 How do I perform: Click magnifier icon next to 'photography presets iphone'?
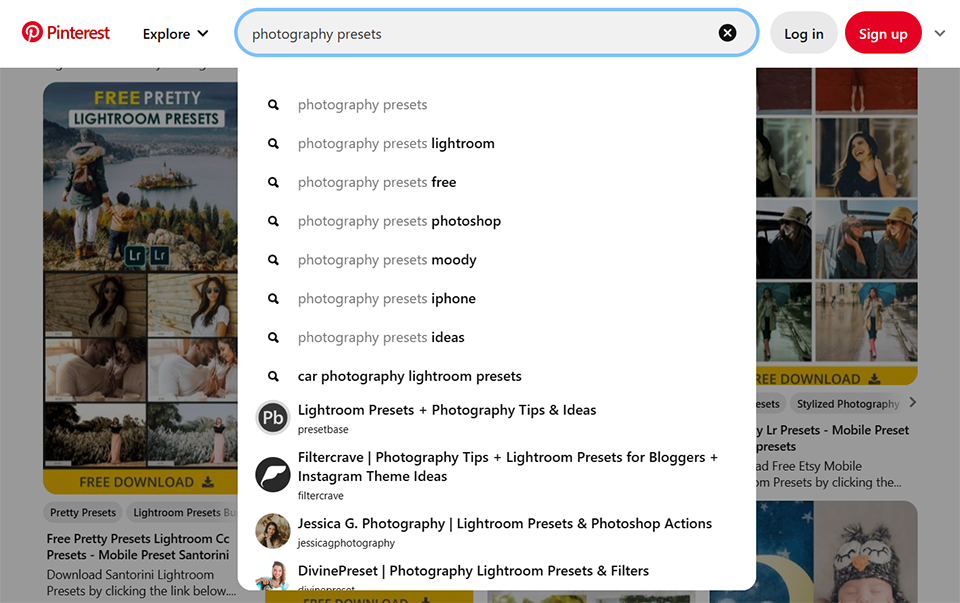tap(273, 299)
